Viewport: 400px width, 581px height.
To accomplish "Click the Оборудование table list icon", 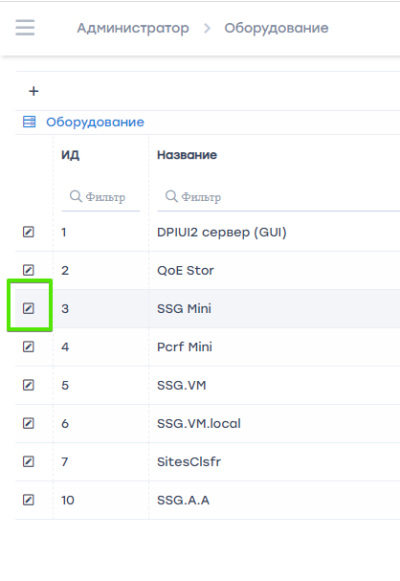I will pyautogui.click(x=29, y=122).
